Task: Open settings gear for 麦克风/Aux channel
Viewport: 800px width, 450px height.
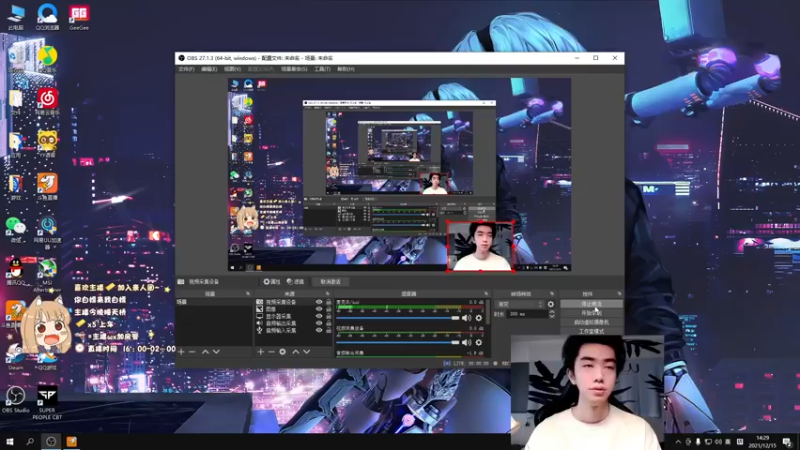Action: (479, 318)
